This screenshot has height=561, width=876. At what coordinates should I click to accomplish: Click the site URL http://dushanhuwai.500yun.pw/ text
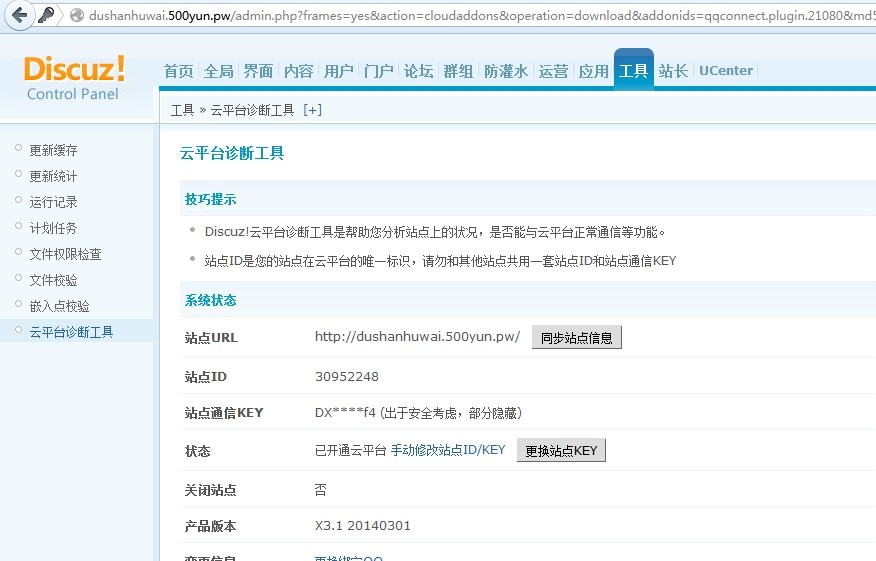[417, 336]
